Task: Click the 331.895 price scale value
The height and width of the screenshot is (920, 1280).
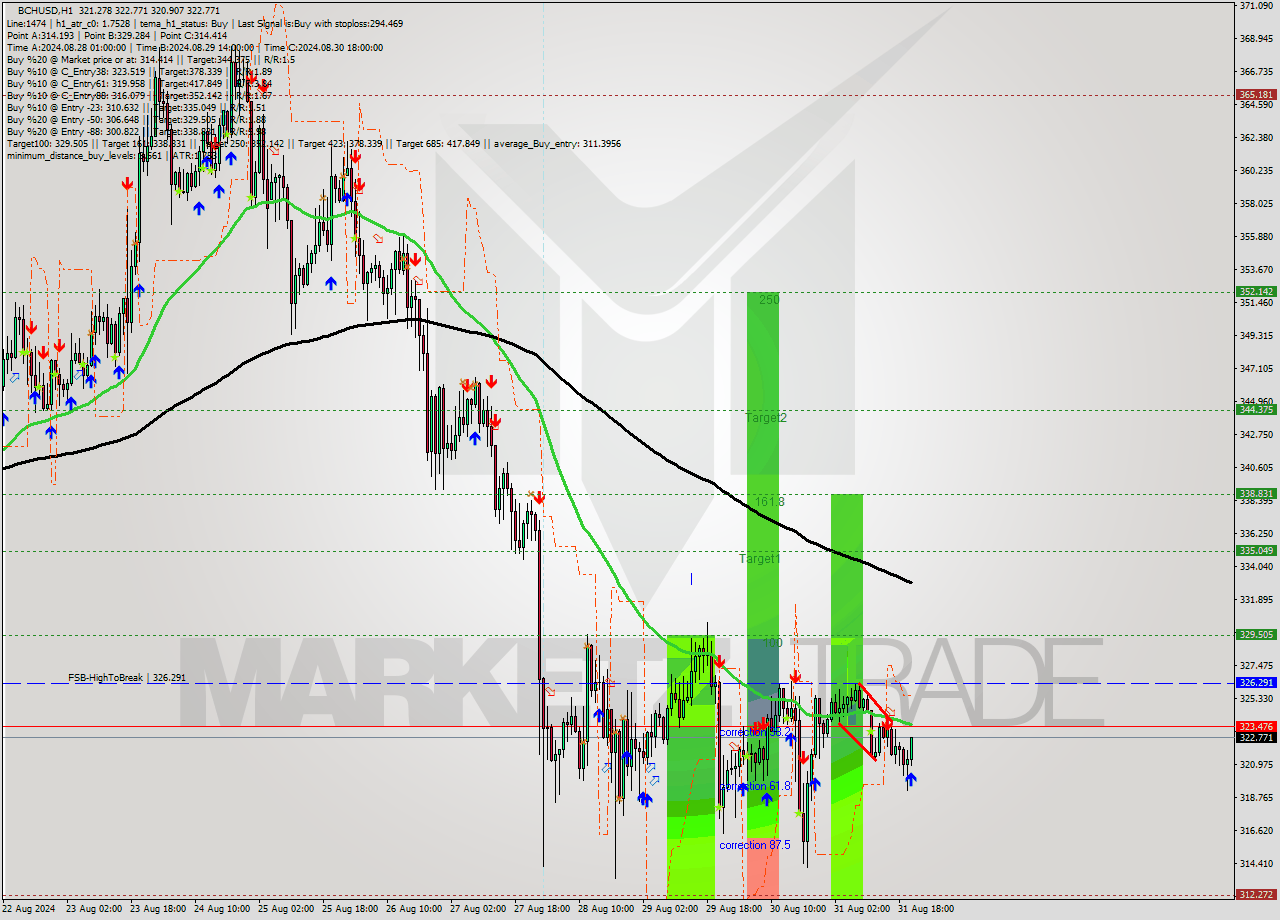Action: click(1255, 599)
